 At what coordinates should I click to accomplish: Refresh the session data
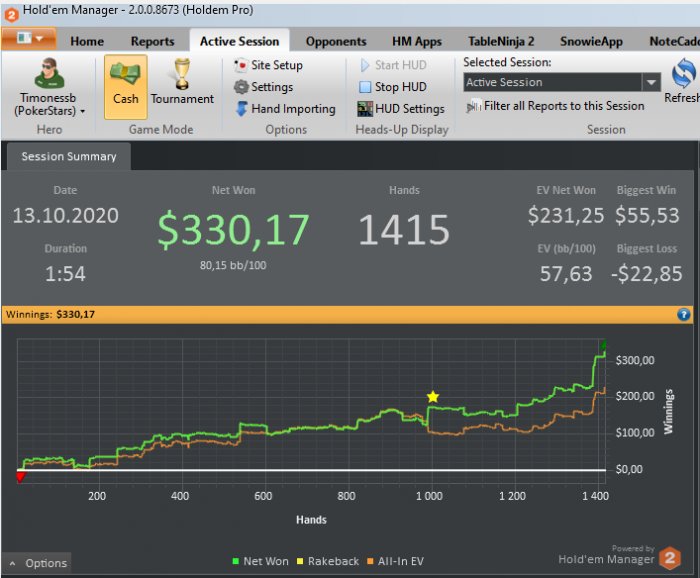point(684,80)
